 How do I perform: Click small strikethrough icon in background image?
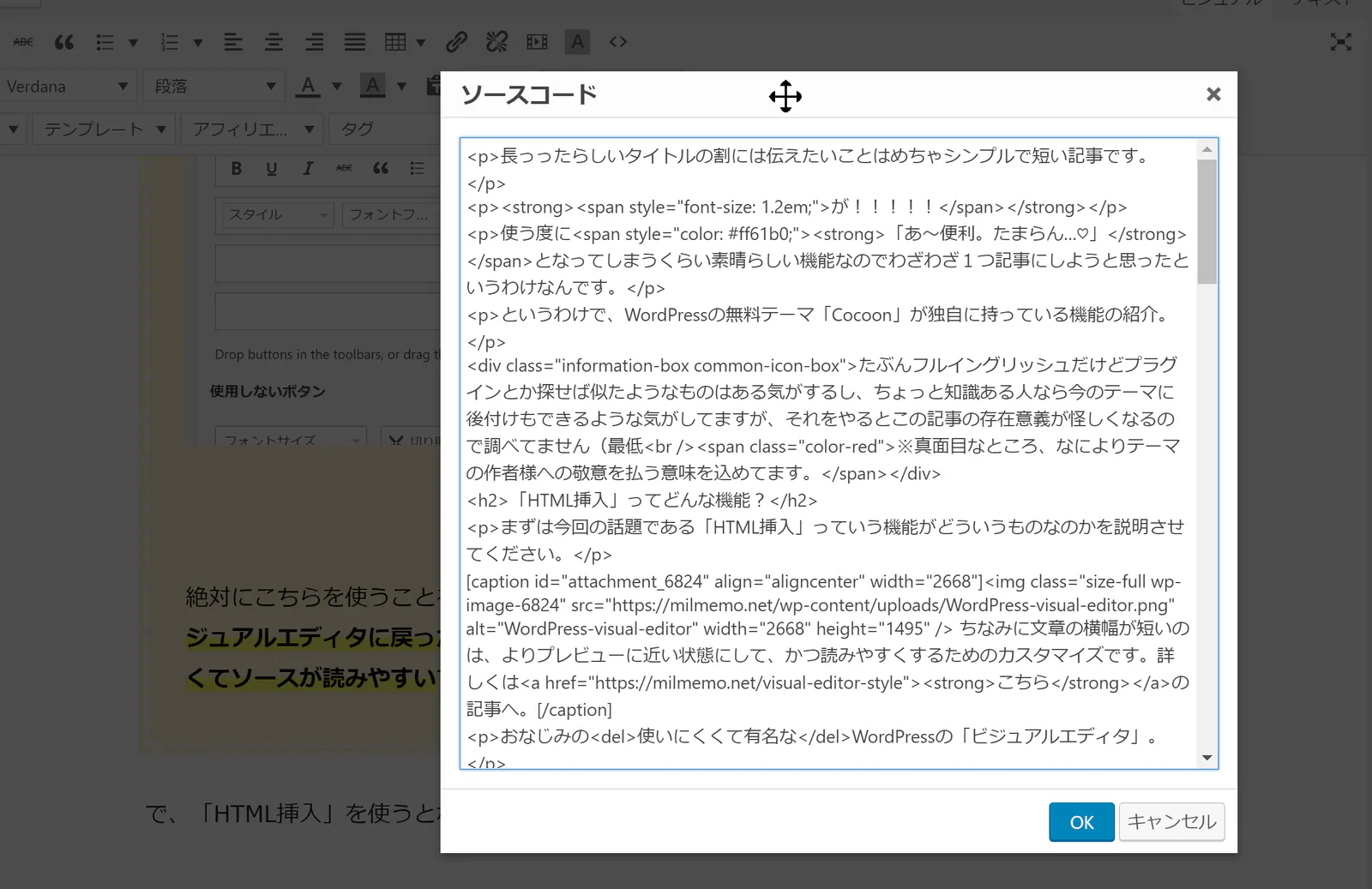click(x=344, y=168)
